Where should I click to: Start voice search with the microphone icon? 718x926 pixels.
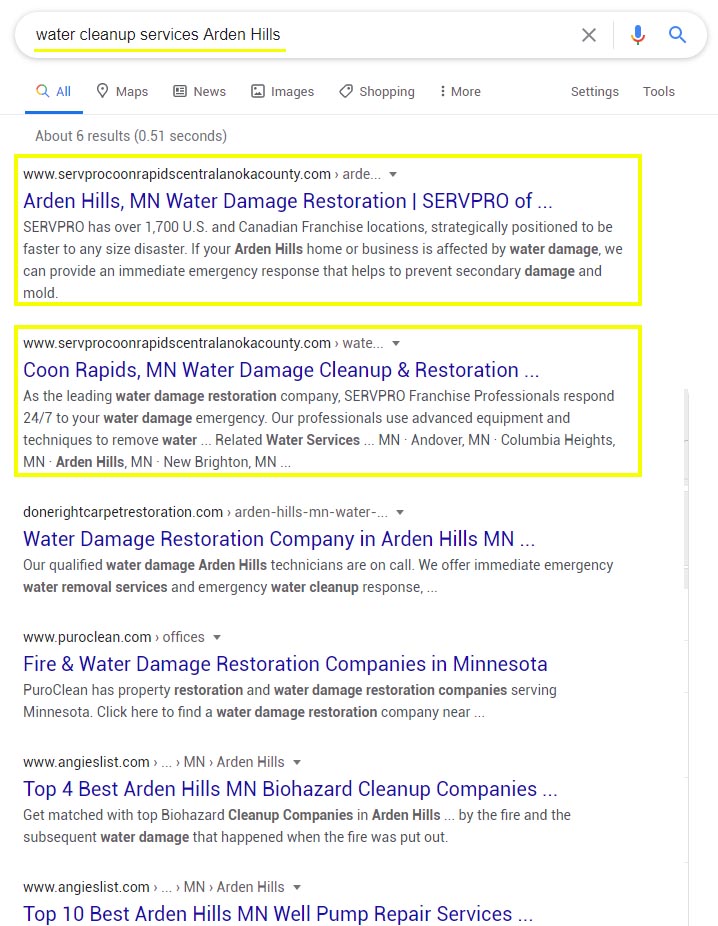pos(638,35)
